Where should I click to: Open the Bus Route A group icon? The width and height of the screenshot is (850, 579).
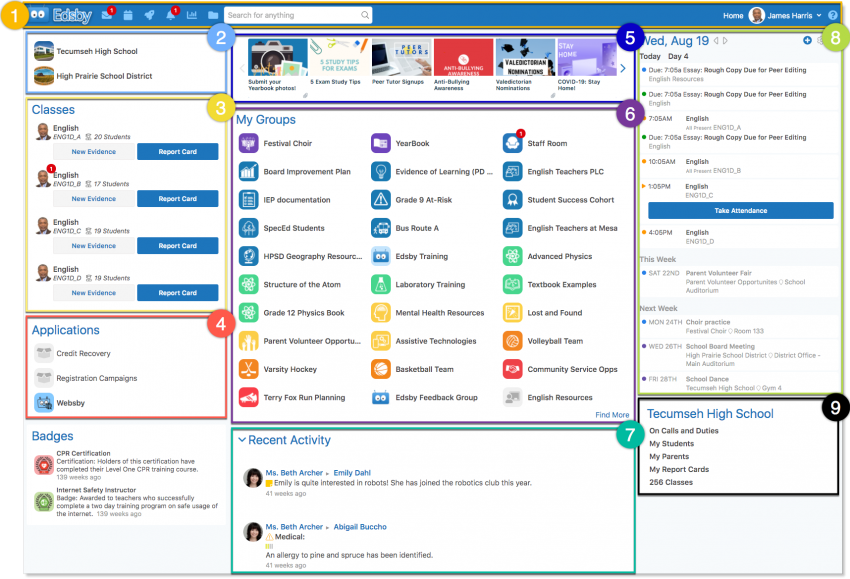tap(380, 228)
